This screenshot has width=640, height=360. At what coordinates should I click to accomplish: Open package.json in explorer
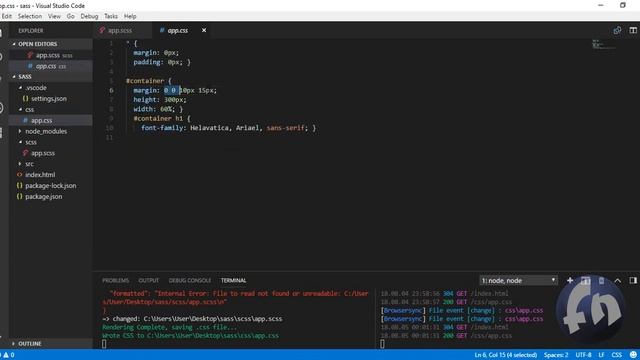coord(51,196)
